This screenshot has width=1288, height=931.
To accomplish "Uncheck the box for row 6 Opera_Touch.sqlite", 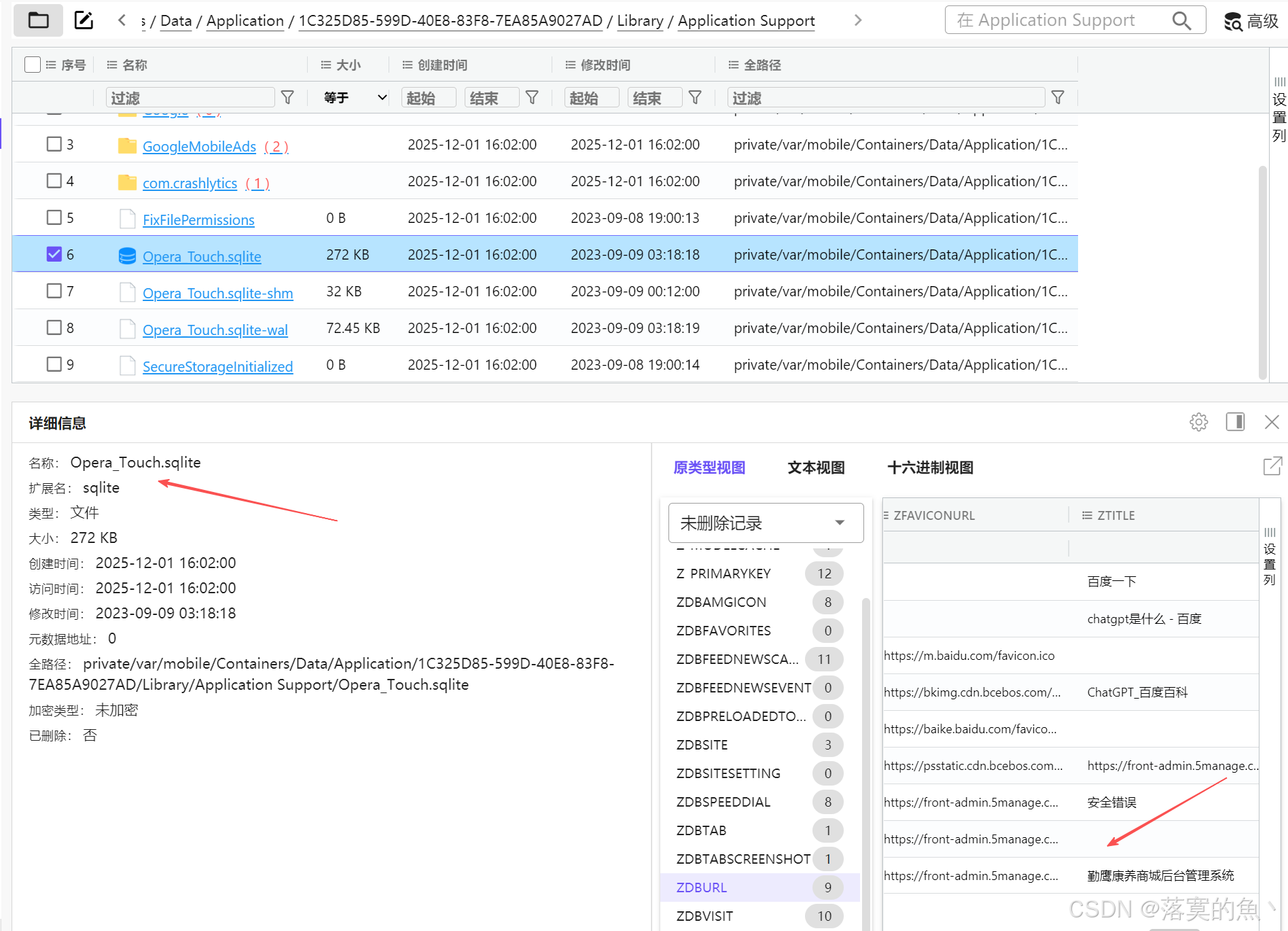I will coord(54,254).
